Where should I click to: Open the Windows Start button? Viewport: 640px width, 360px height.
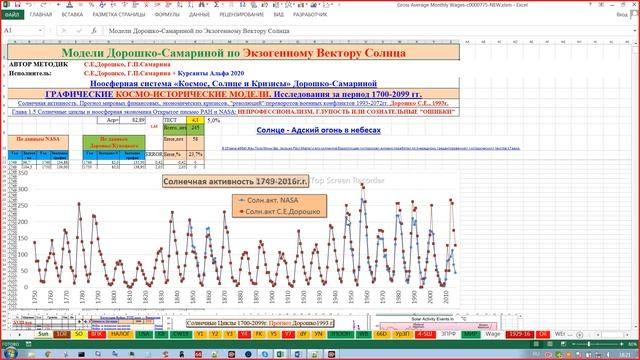pos(10,353)
